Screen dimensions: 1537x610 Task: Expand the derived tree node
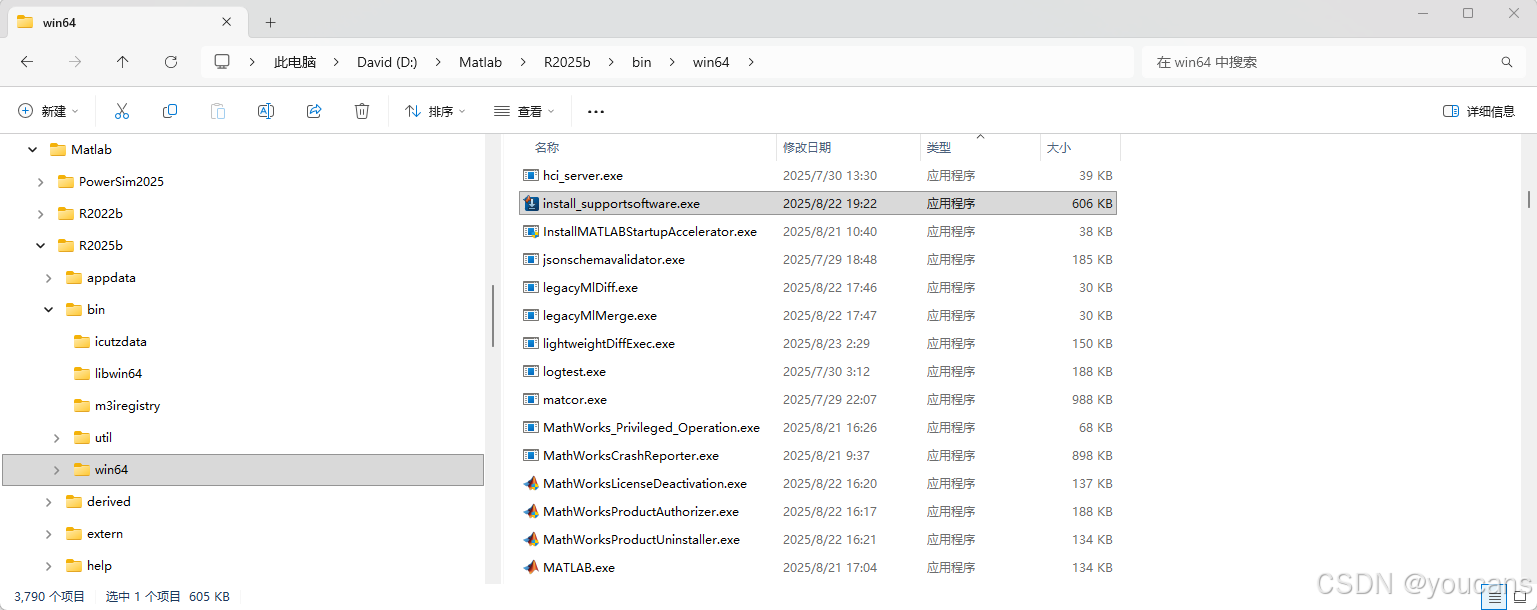coord(48,502)
